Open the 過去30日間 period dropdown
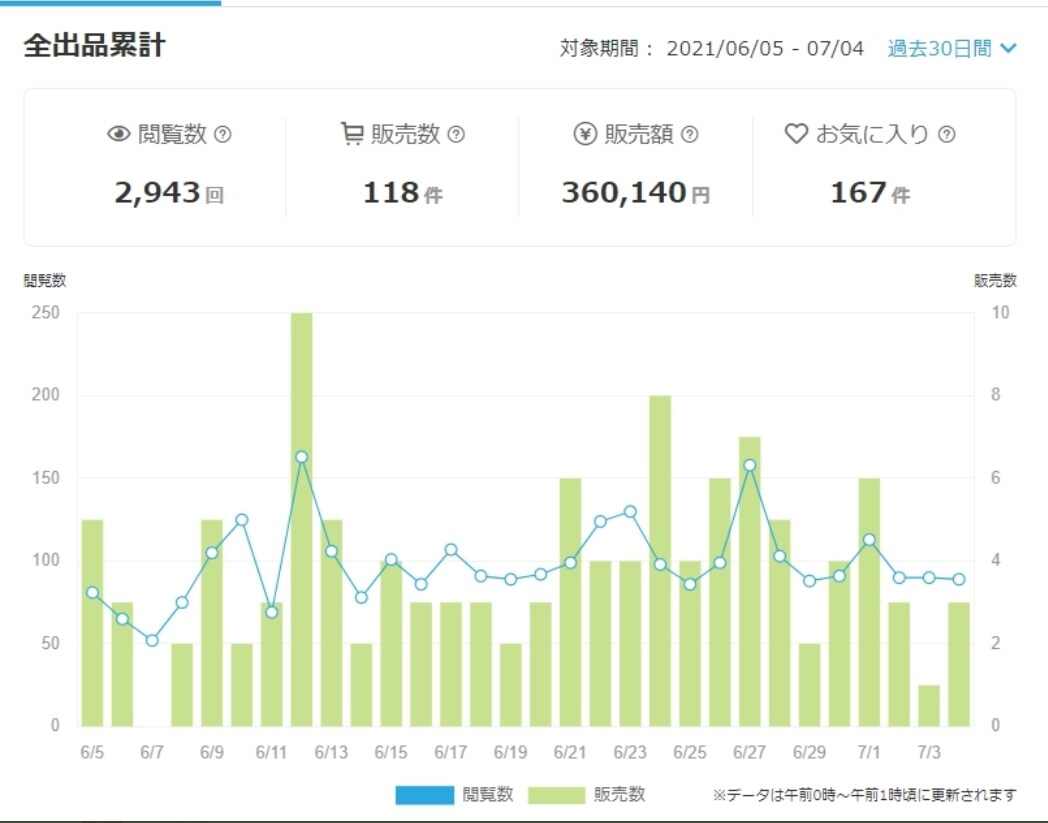Viewport: 1048px width, 823px height. click(952, 48)
